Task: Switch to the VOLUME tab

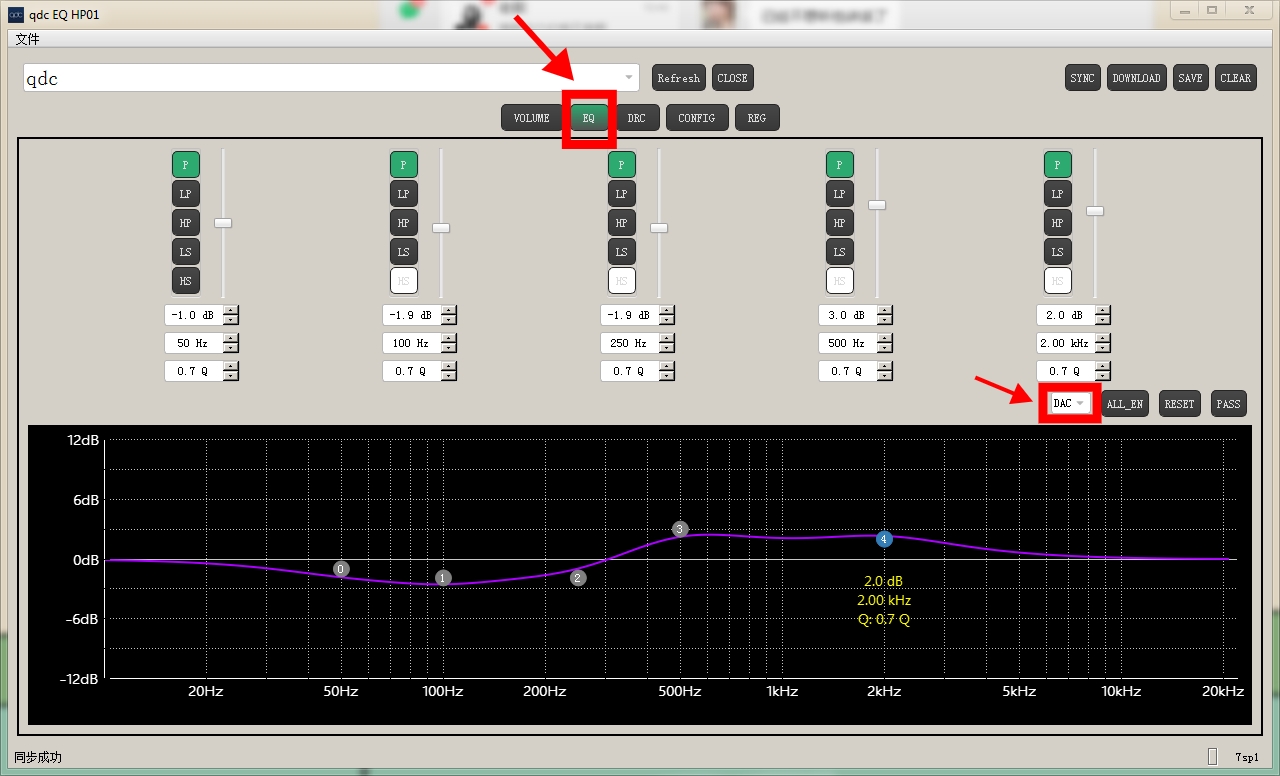Action: point(531,118)
